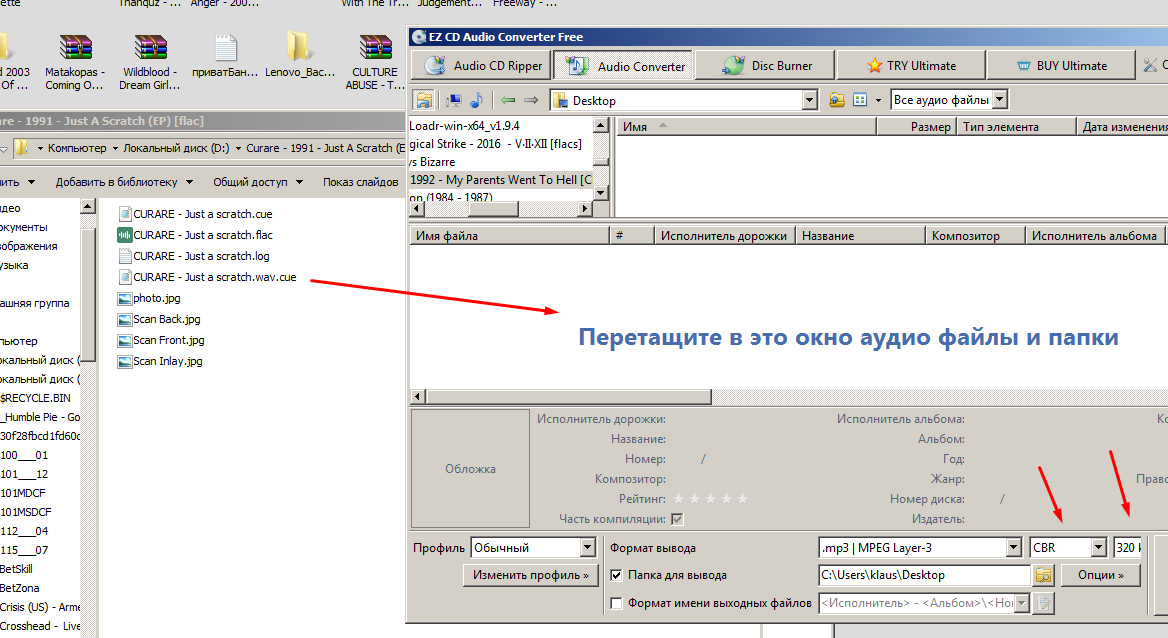Click Локальный диск (D:) in Explorer breadcrumb
Viewport: 1168px width, 638px height.
[176, 148]
